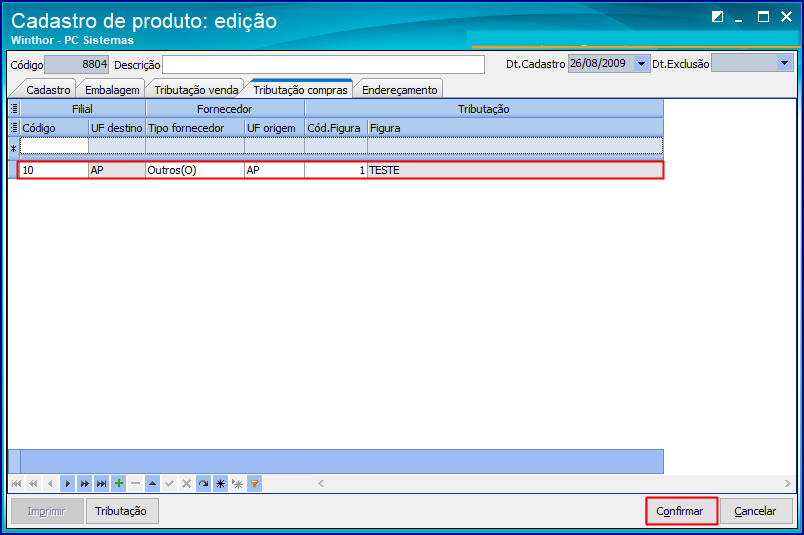Open column chooser icon beside Código column
This screenshot has height=535, width=804.
pos(14,128)
